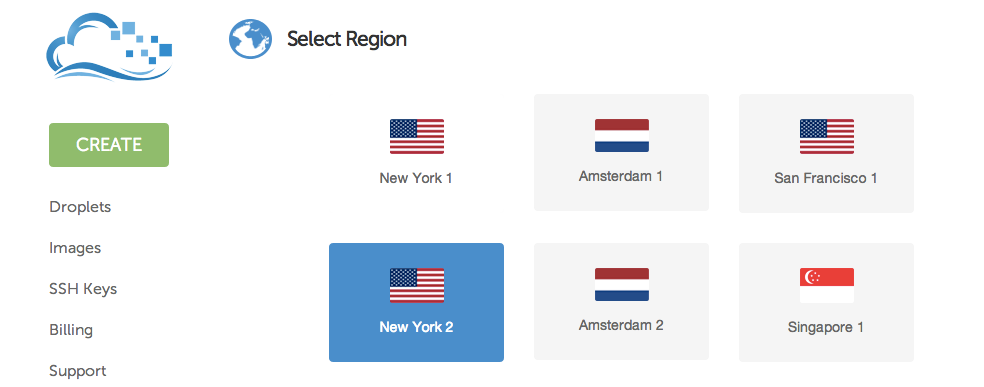Click the DigitalOcean cloud logo
The height and width of the screenshot is (387, 984).
tap(109, 47)
